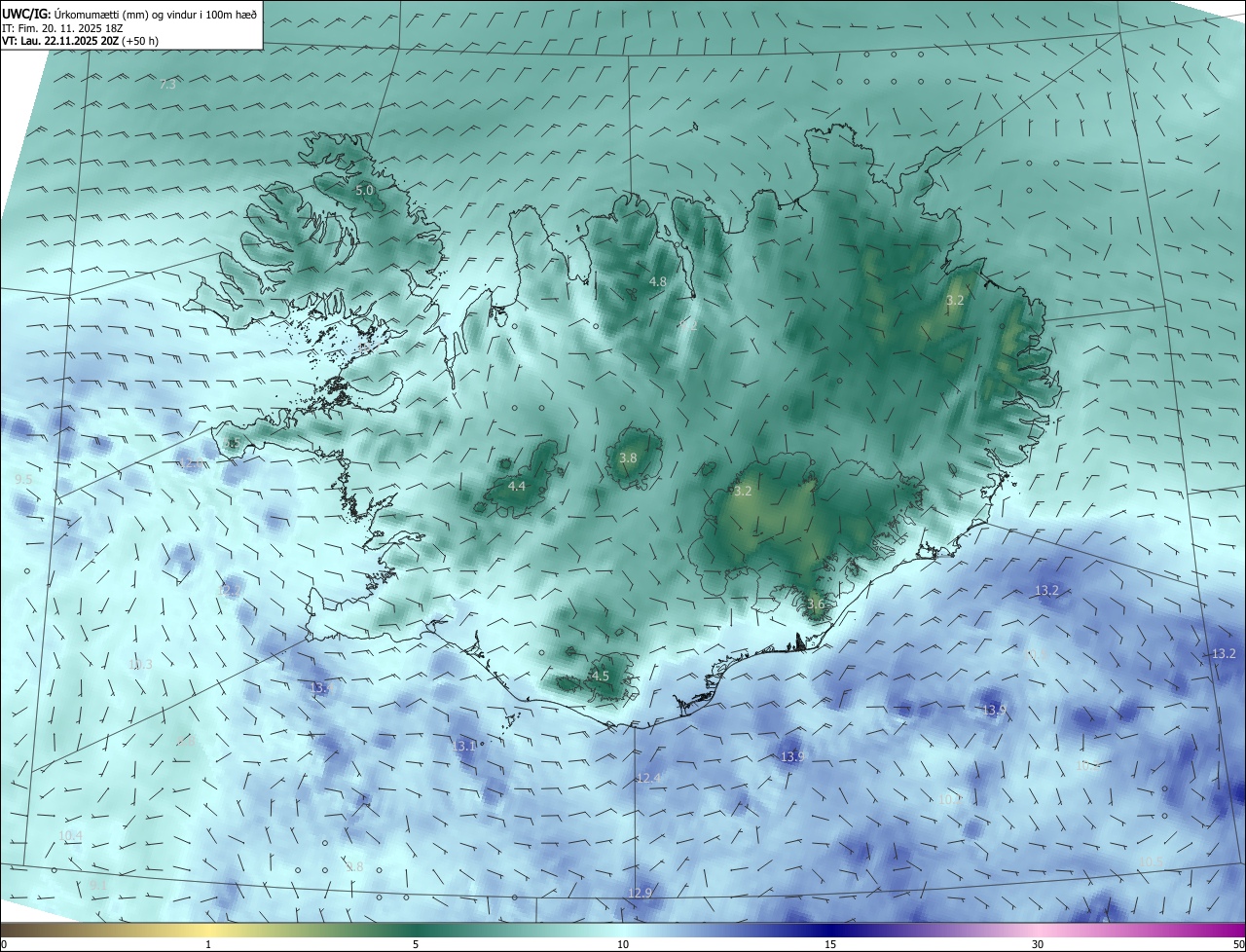Click the colour scale tick label 0
The image size is (1246, 952).
[x=4, y=944]
